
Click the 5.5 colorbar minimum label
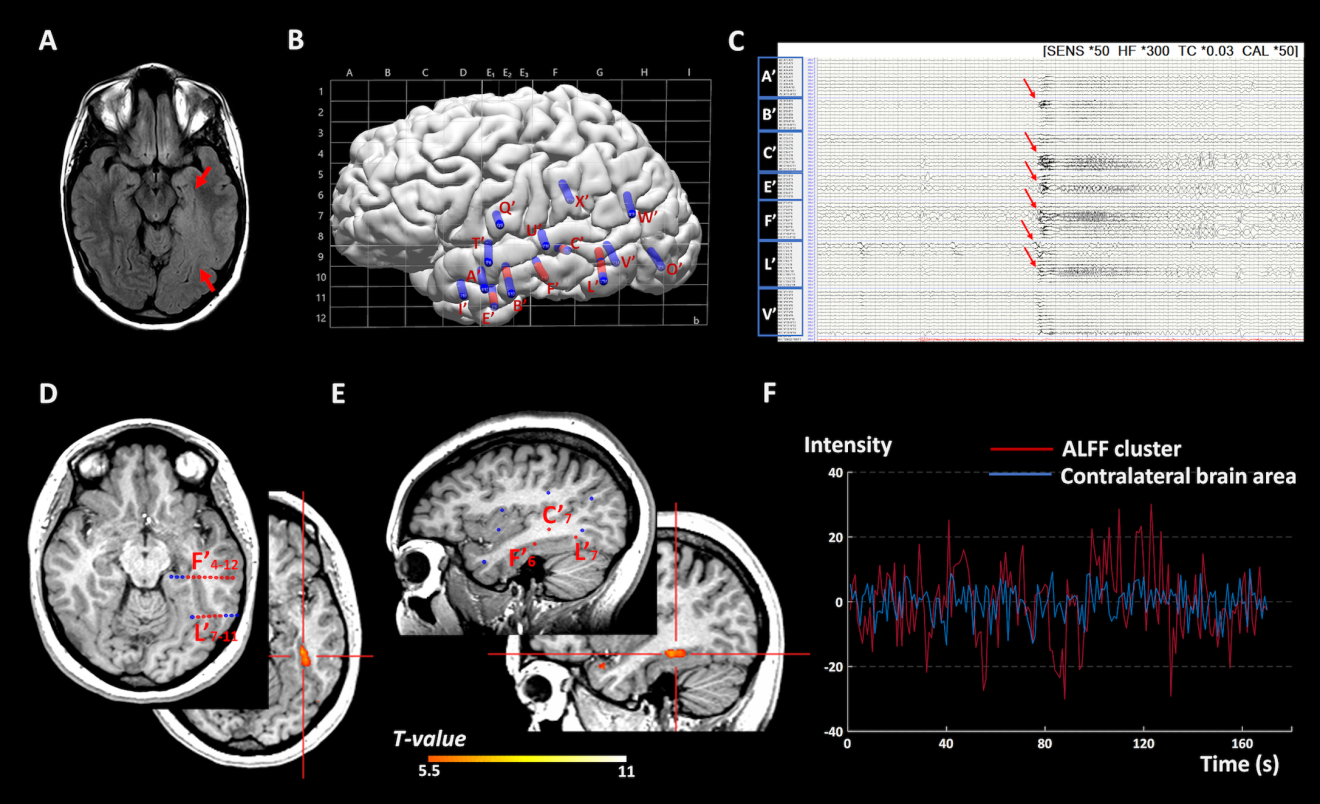(428, 773)
